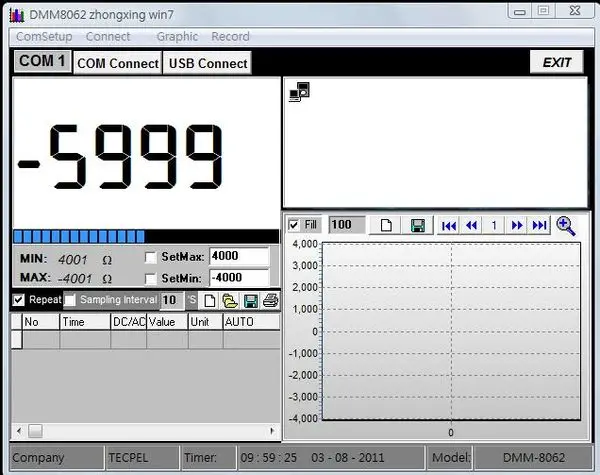Uncheck the Repeat checkbox
Image resolution: width=600 pixels, height=475 pixels.
click(x=18, y=300)
